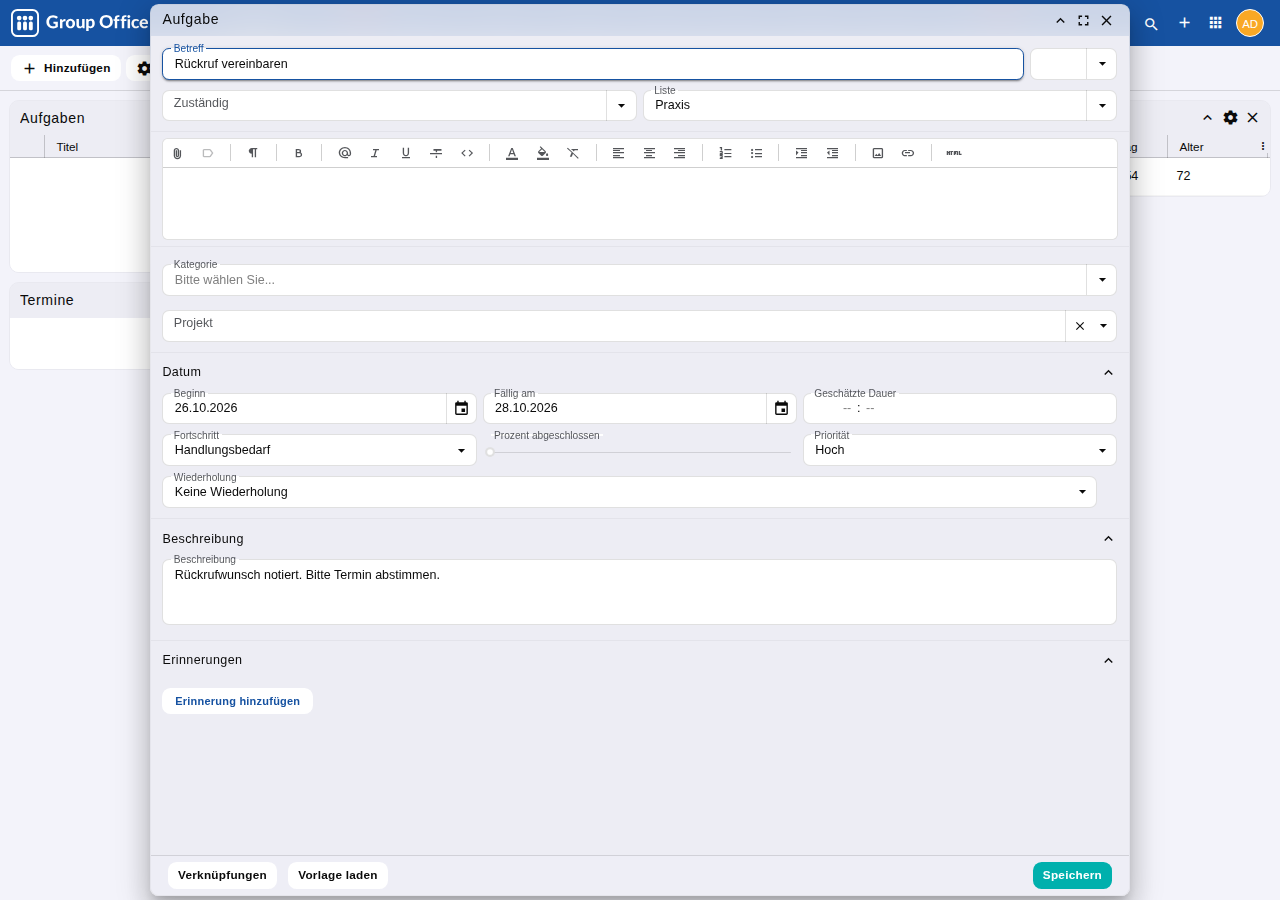Insert a numbered list
Viewport: 1280px width, 900px height.
(x=726, y=153)
